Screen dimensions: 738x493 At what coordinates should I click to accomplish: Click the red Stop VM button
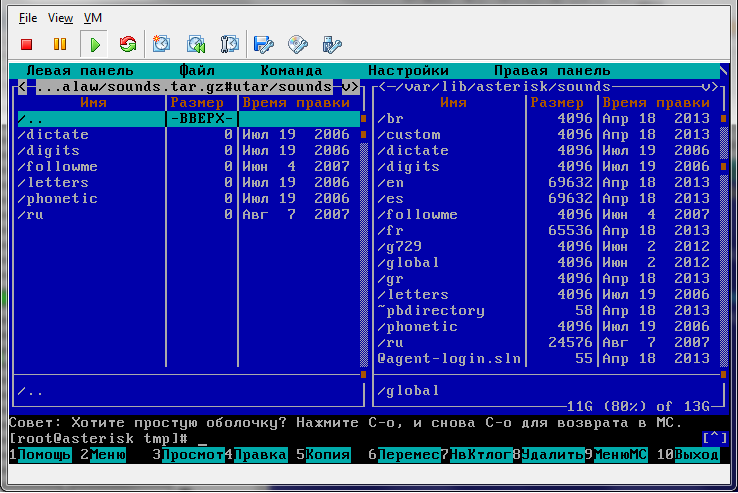pyautogui.click(x=27, y=44)
